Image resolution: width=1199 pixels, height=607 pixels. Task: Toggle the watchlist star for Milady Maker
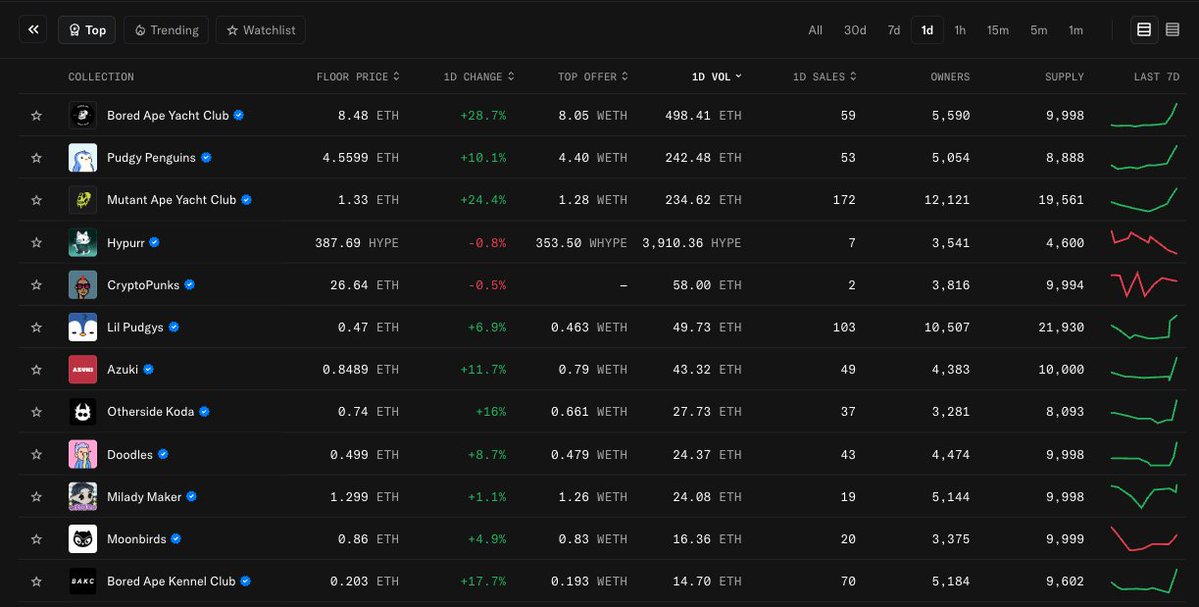tap(36, 496)
